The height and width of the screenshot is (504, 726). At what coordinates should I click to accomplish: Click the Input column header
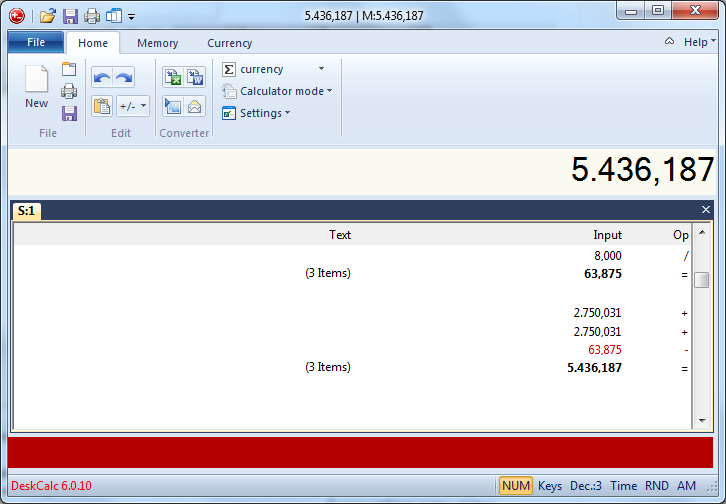607,235
